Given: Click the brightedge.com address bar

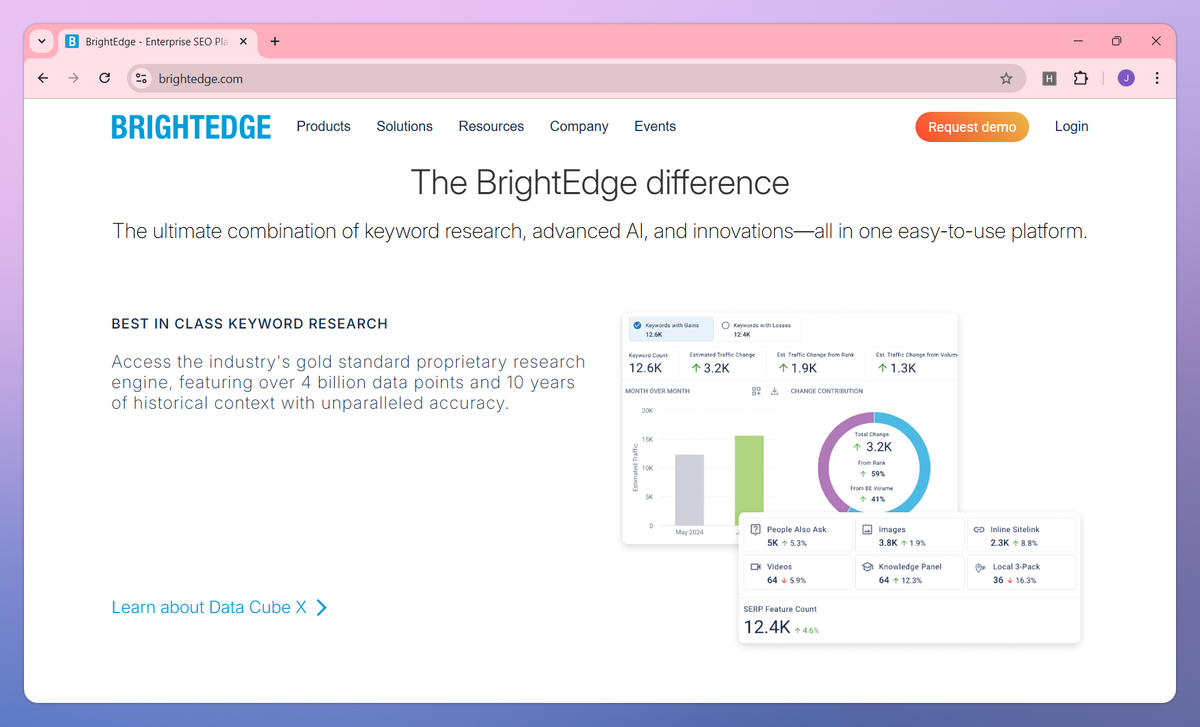Looking at the screenshot, I should 576,78.
